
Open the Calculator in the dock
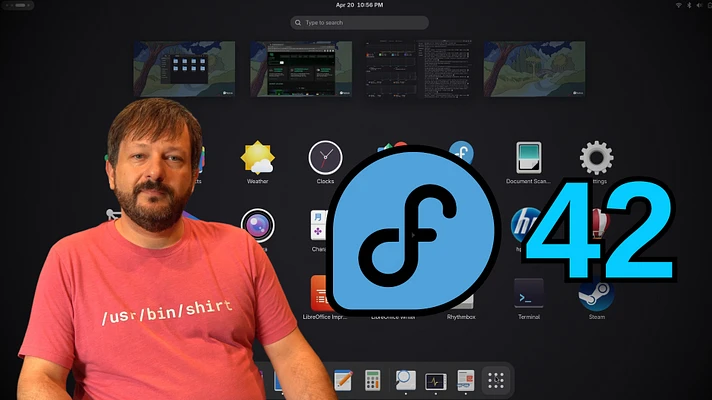[372, 380]
